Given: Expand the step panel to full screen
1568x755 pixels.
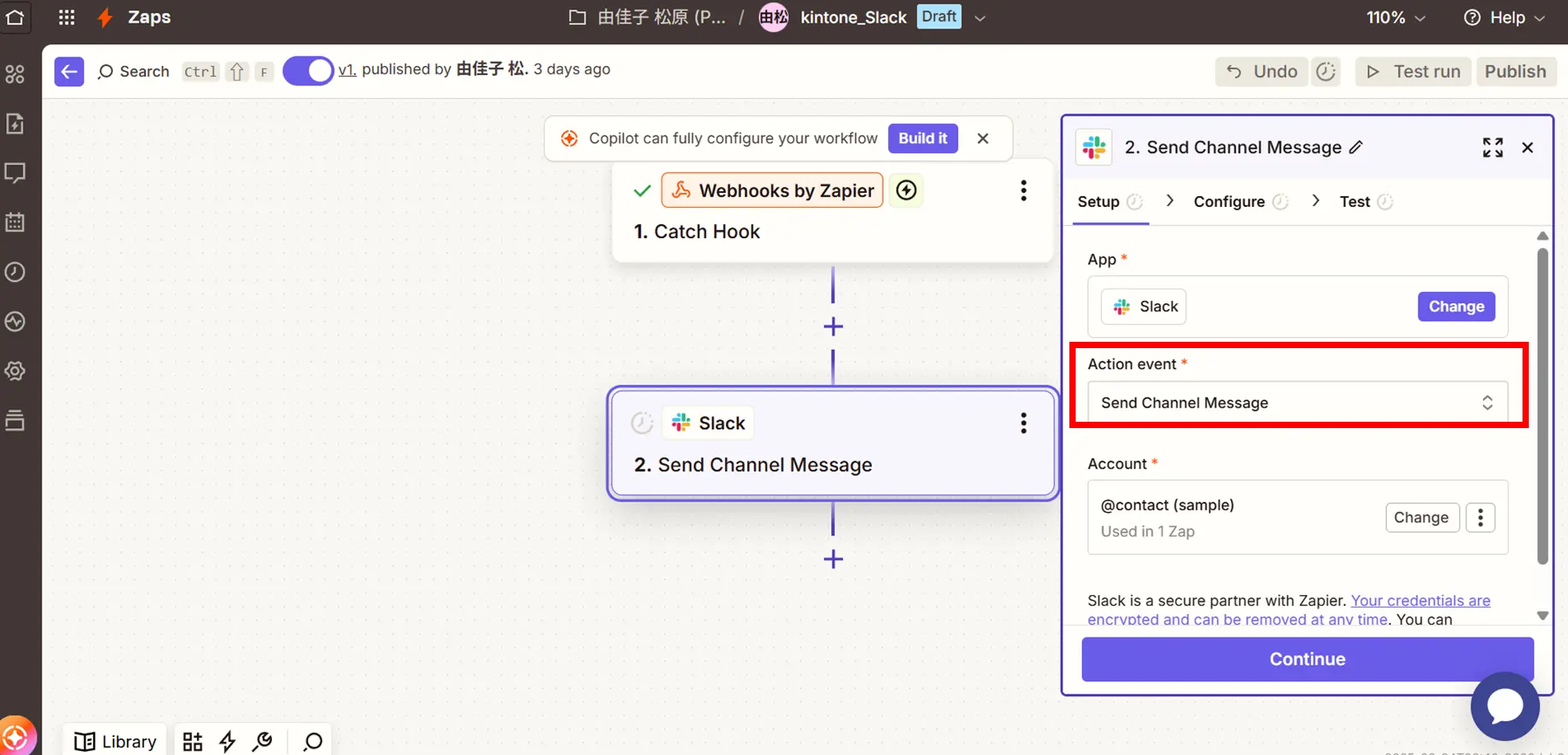Looking at the screenshot, I should click(x=1492, y=147).
